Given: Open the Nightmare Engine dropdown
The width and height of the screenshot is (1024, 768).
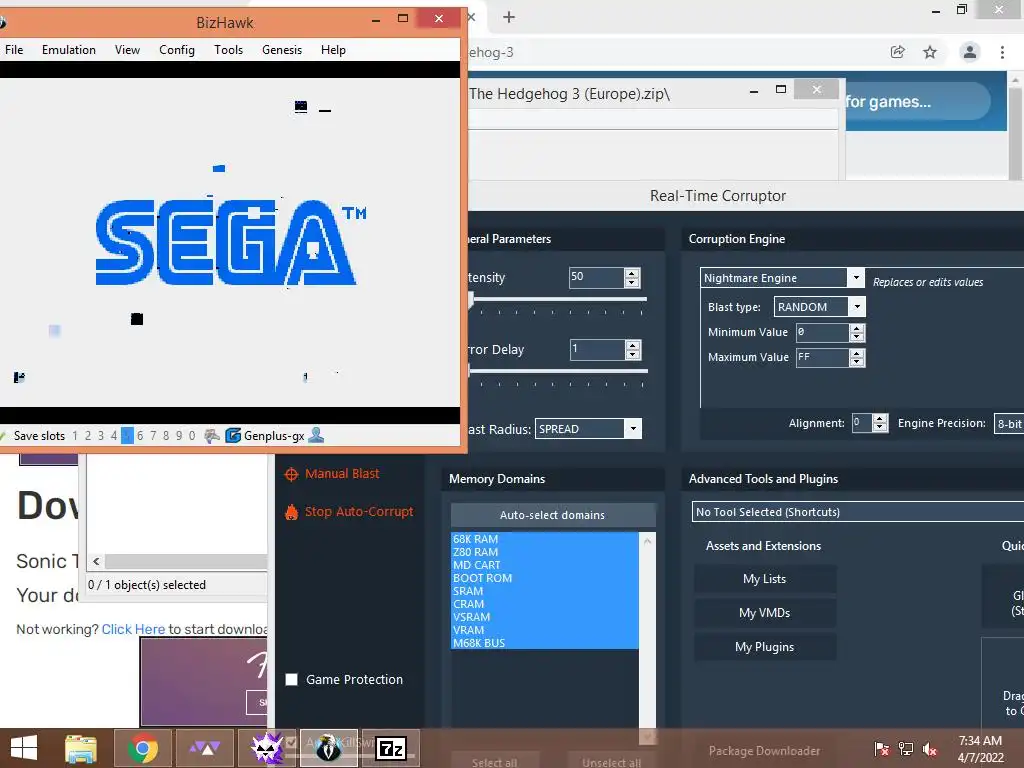Looking at the screenshot, I should (856, 278).
